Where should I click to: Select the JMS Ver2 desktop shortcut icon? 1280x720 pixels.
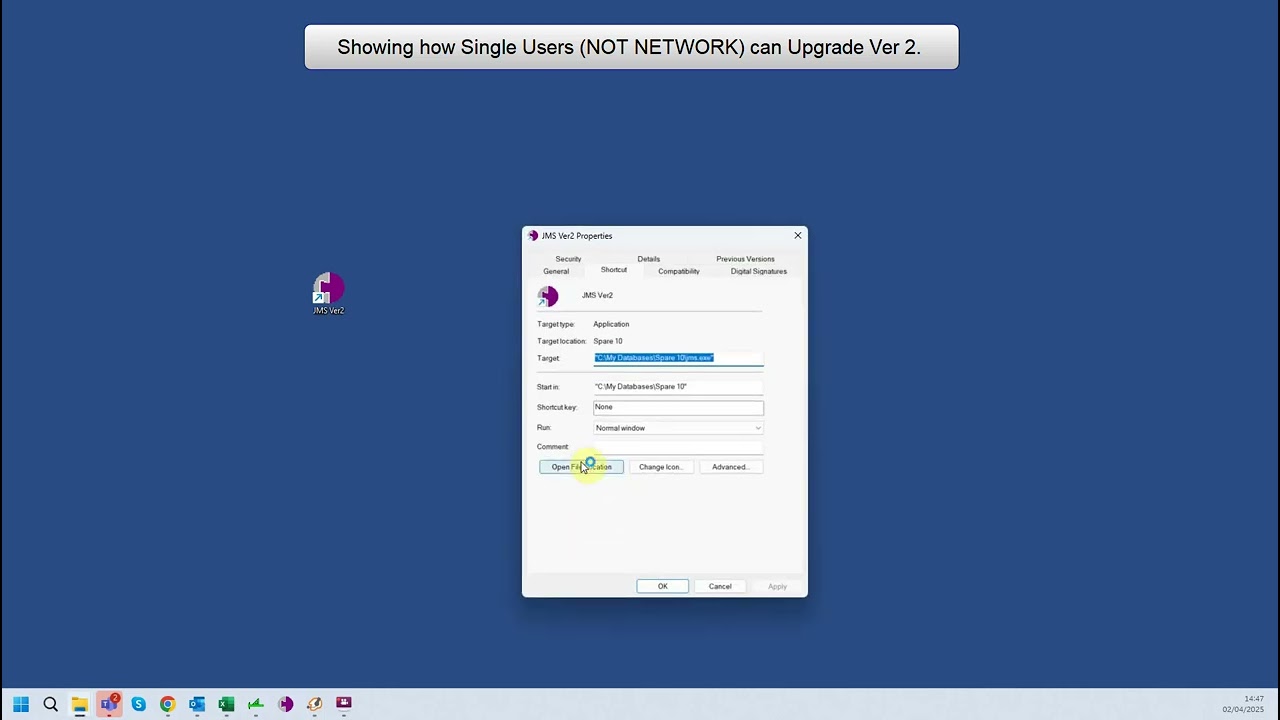pyautogui.click(x=328, y=294)
